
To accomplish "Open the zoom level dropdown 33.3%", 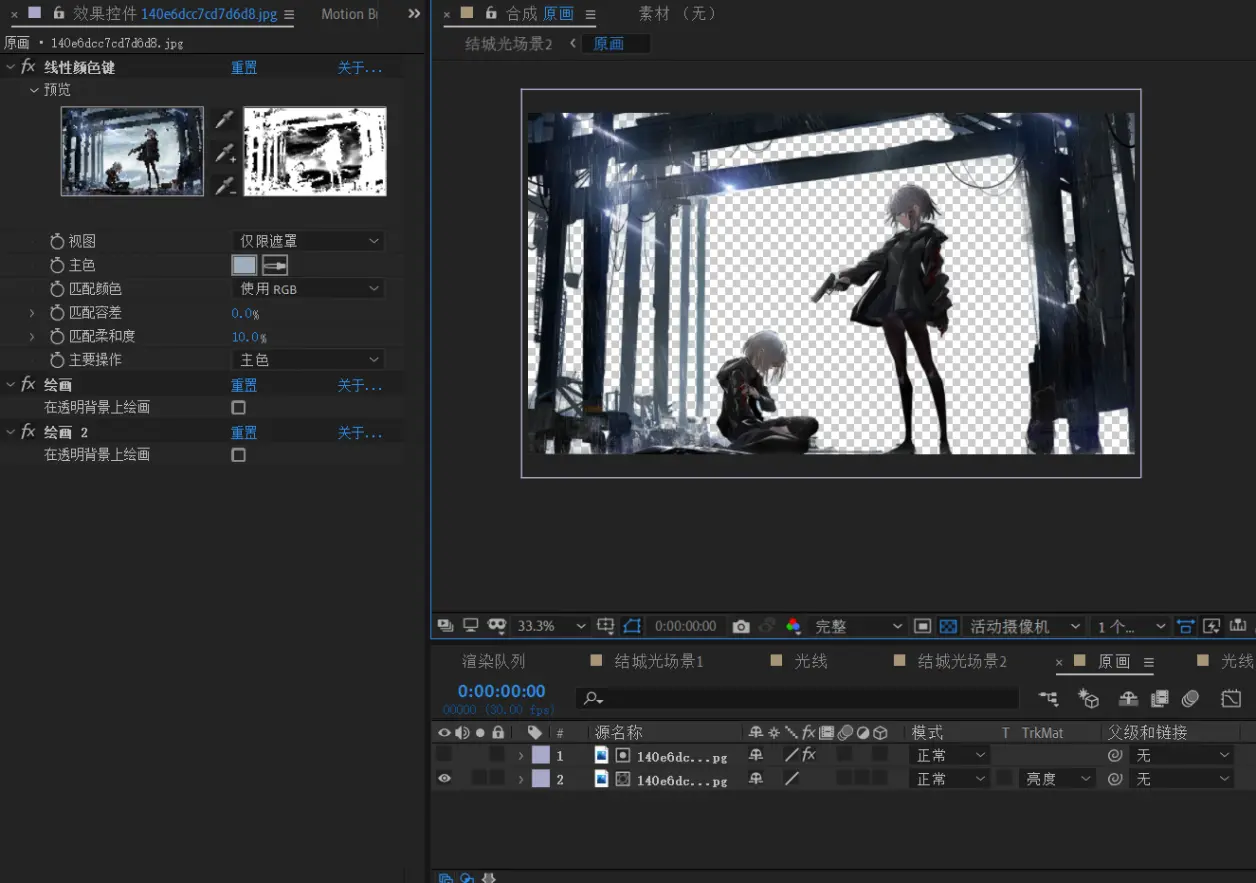I will (x=551, y=626).
